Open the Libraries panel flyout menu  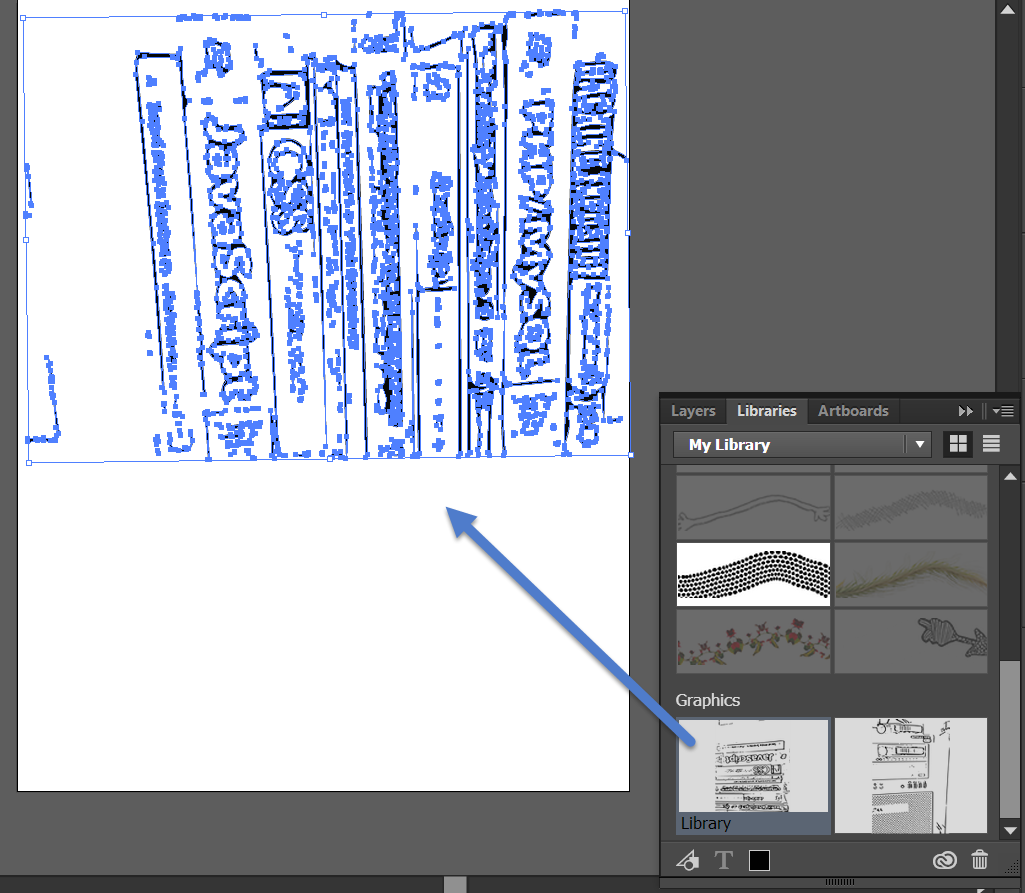coord(1003,411)
